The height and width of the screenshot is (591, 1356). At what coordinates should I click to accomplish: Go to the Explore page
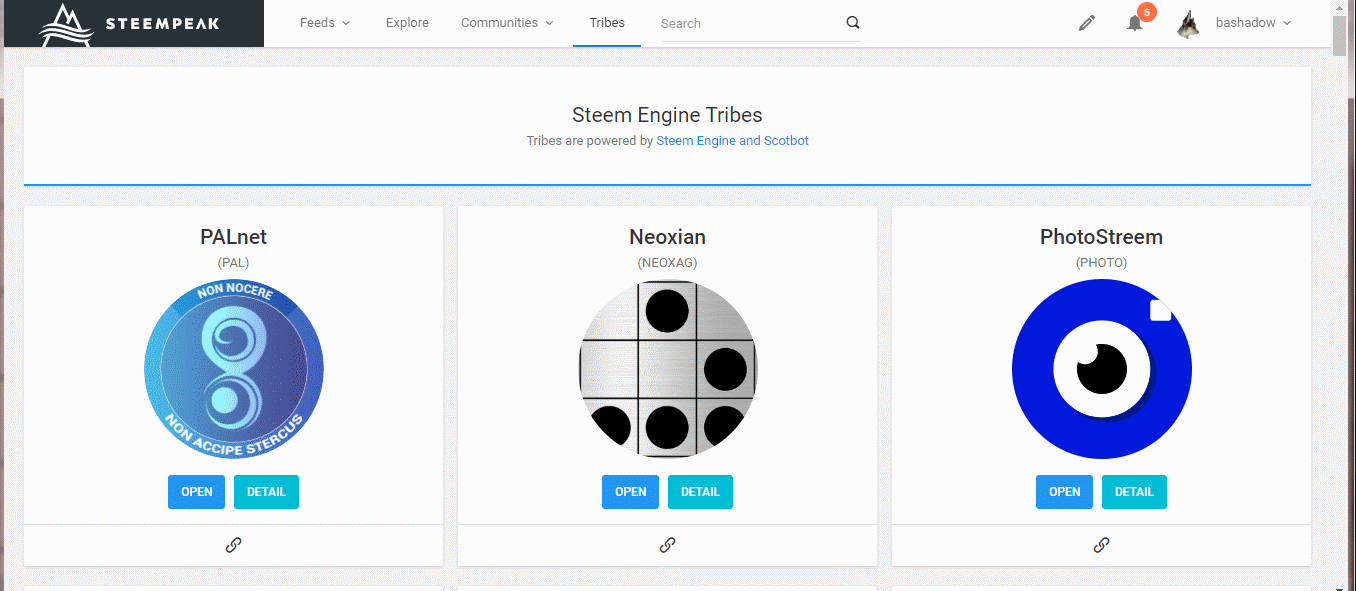pos(407,23)
